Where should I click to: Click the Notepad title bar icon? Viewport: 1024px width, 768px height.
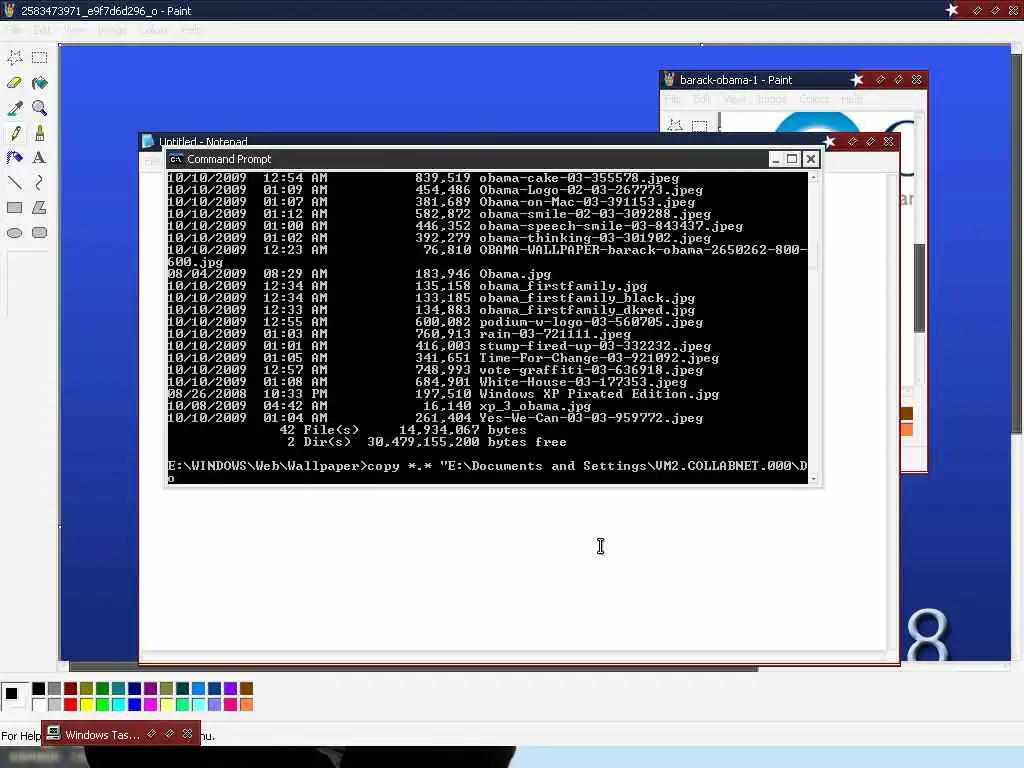point(148,140)
